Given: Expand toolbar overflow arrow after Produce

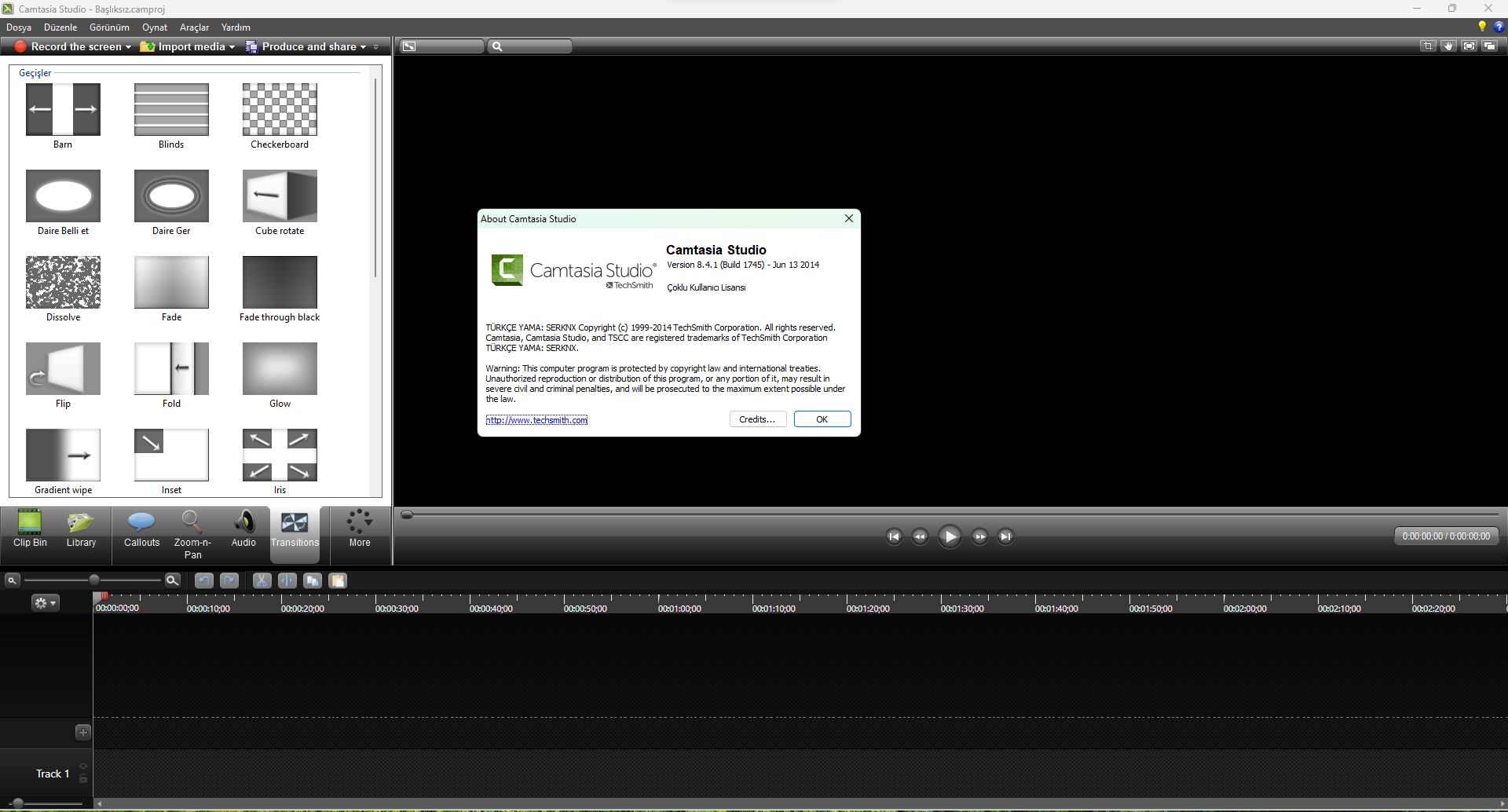Looking at the screenshot, I should pos(376,47).
